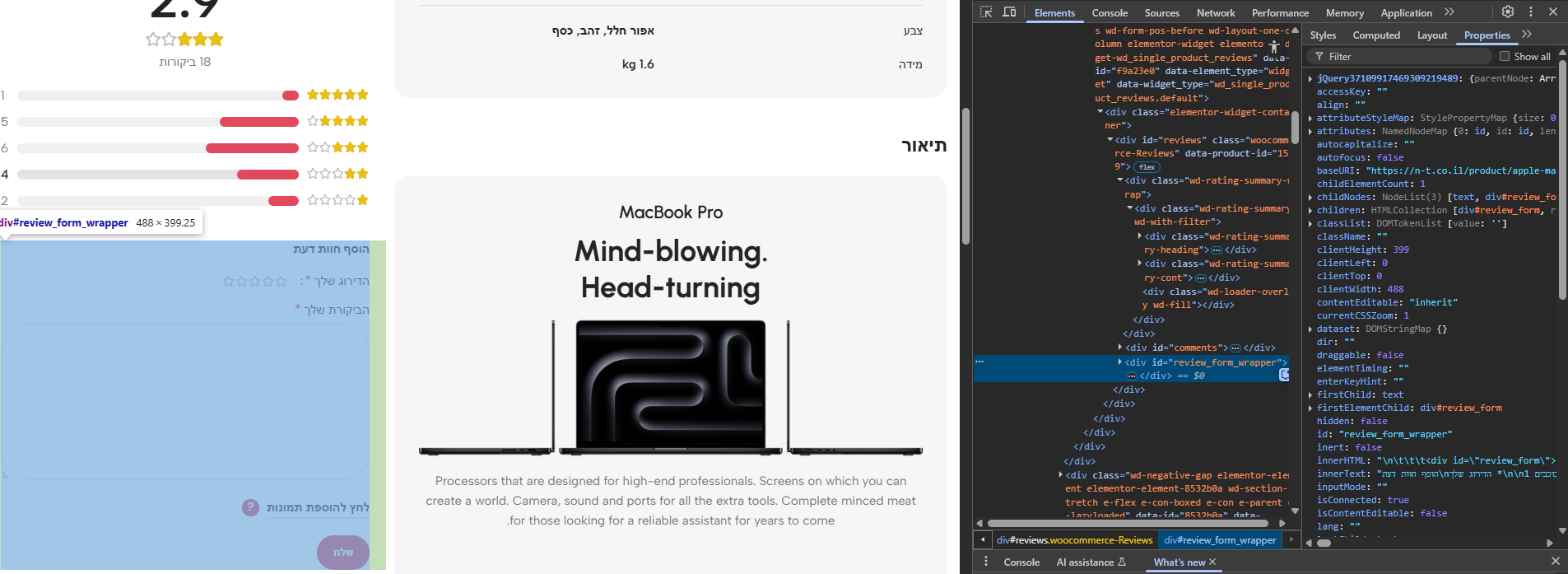The width and height of the screenshot is (1568, 574).
Task: Expand the wd-negative-gap elementor div node
Action: (x=1061, y=474)
